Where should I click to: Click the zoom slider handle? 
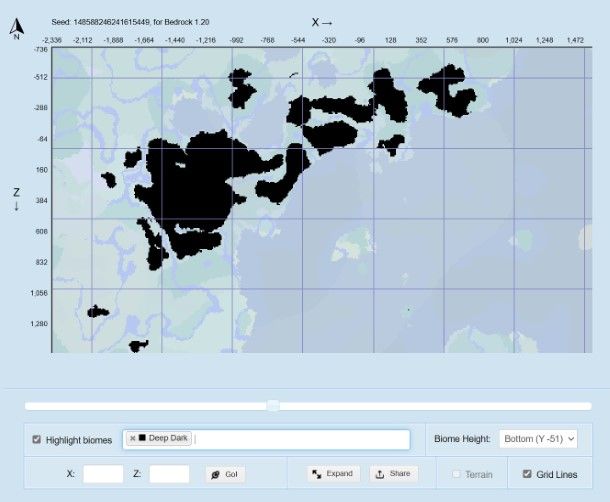pos(272,405)
